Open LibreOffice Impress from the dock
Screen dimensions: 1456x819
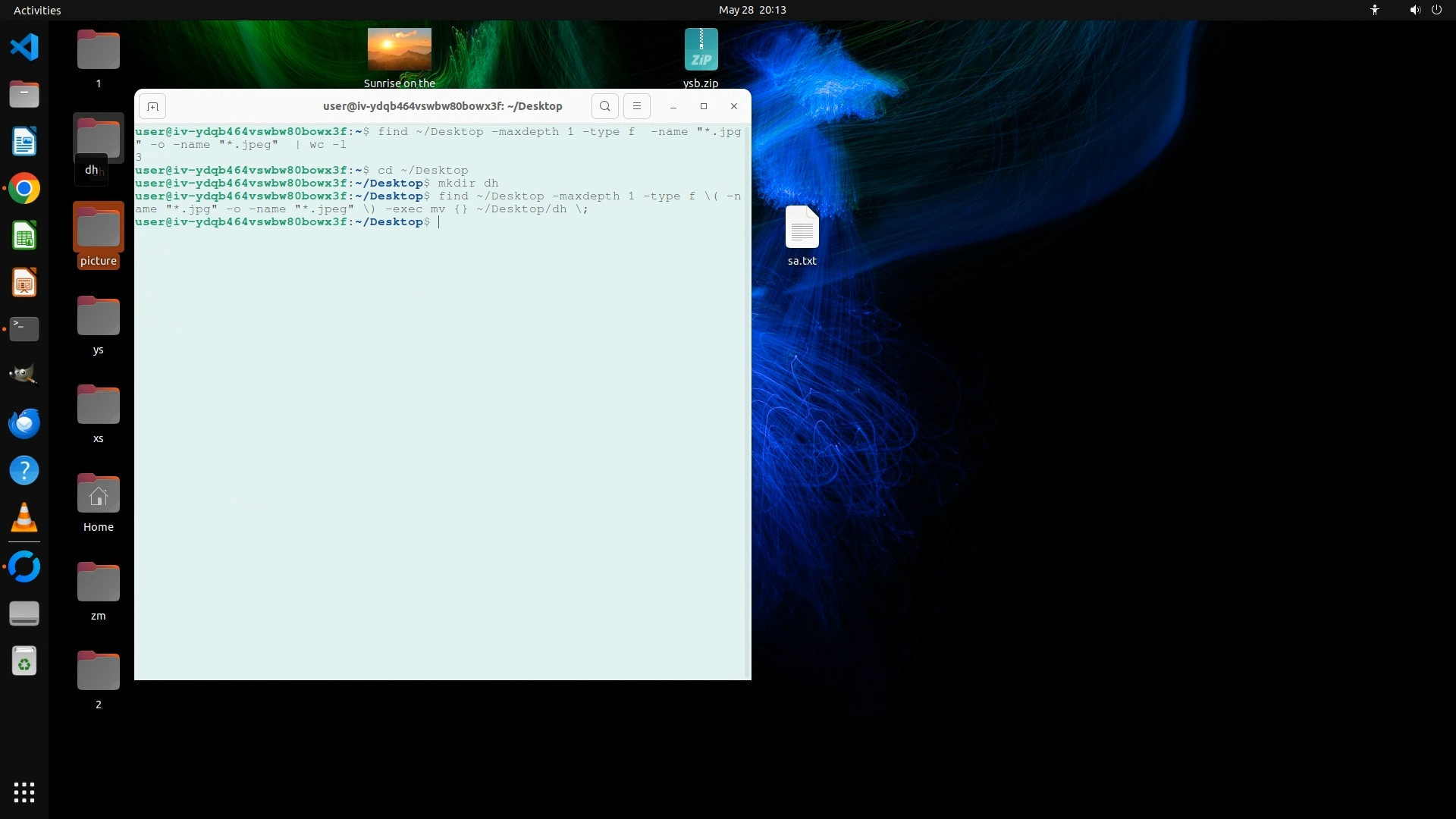[24, 283]
